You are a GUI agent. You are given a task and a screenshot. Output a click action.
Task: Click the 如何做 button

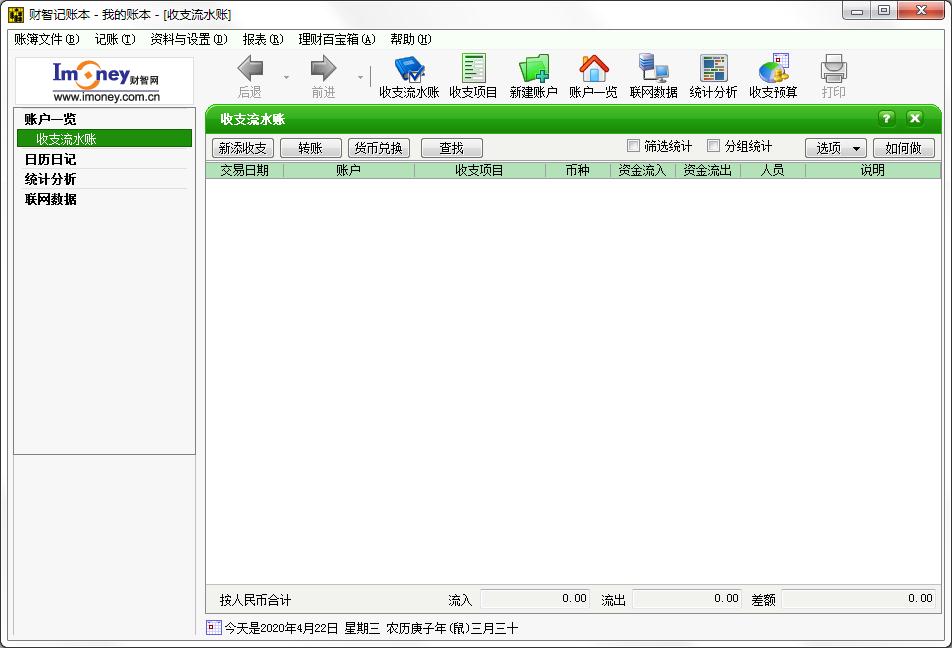point(903,148)
